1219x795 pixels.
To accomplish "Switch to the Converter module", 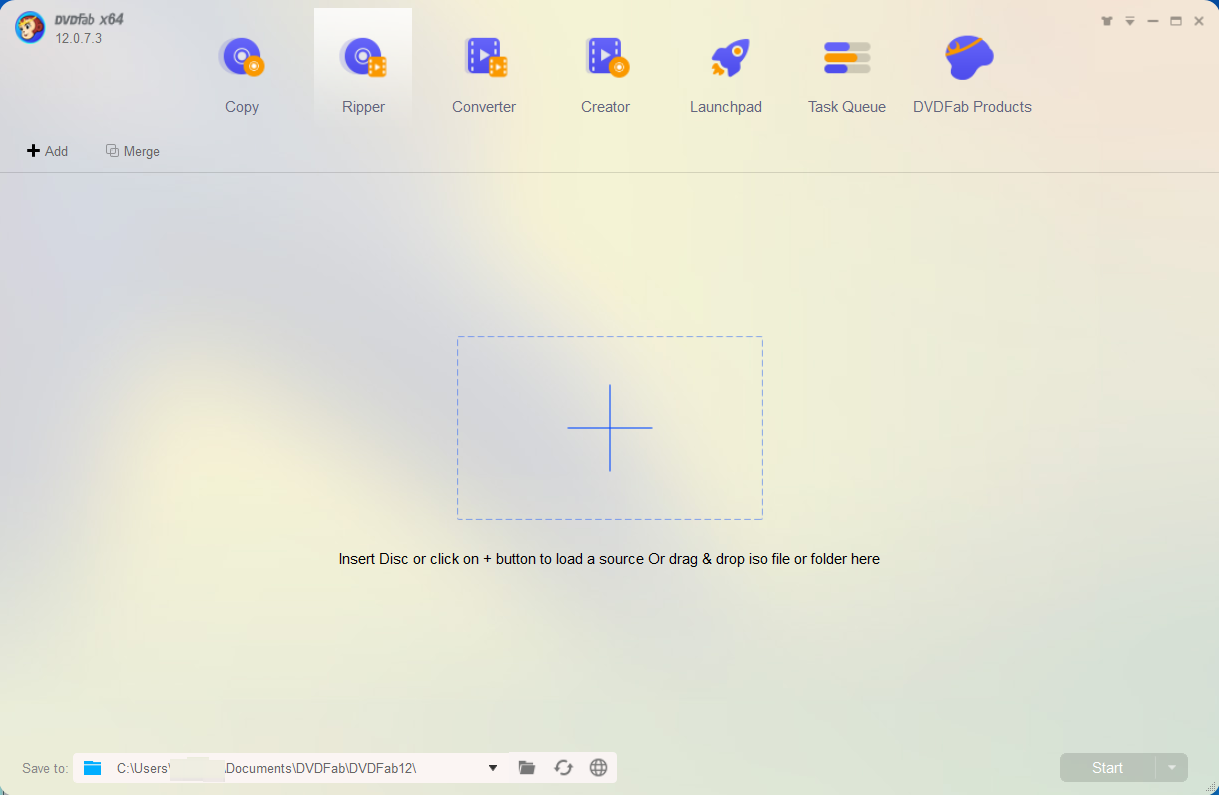I will pos(484,70).
